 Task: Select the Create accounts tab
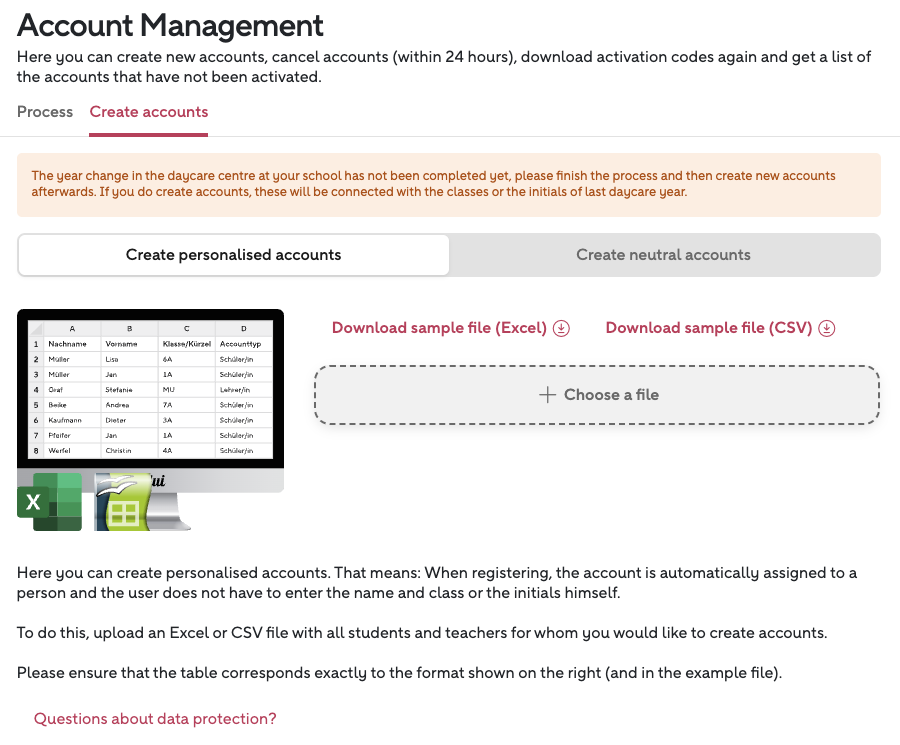[149, 112]
